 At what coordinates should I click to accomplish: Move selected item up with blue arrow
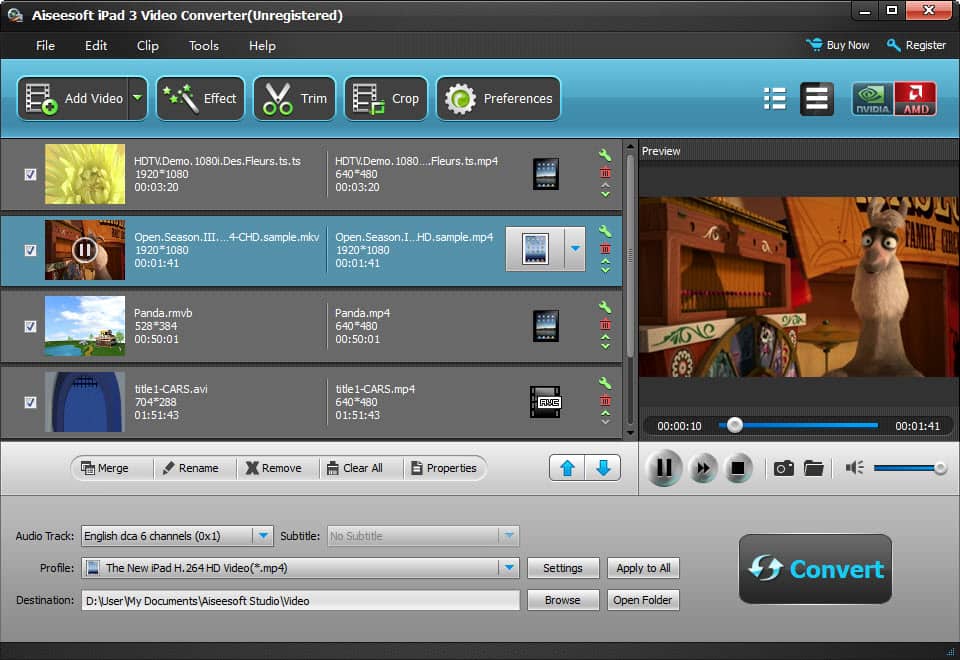click(x=567, y=468)
